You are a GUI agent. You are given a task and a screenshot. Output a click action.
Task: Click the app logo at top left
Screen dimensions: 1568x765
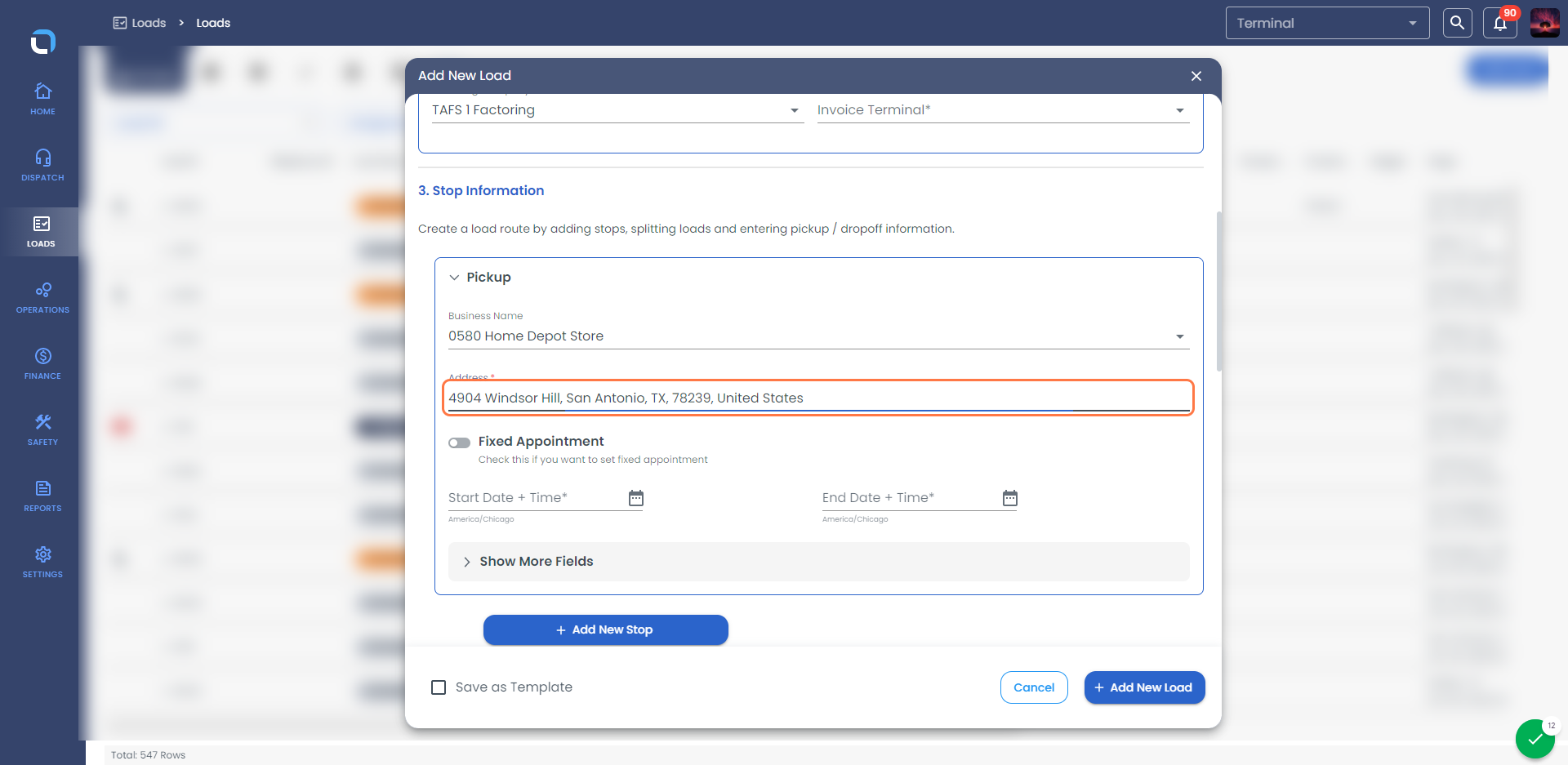pyautogui.click(x=42, y=41)
